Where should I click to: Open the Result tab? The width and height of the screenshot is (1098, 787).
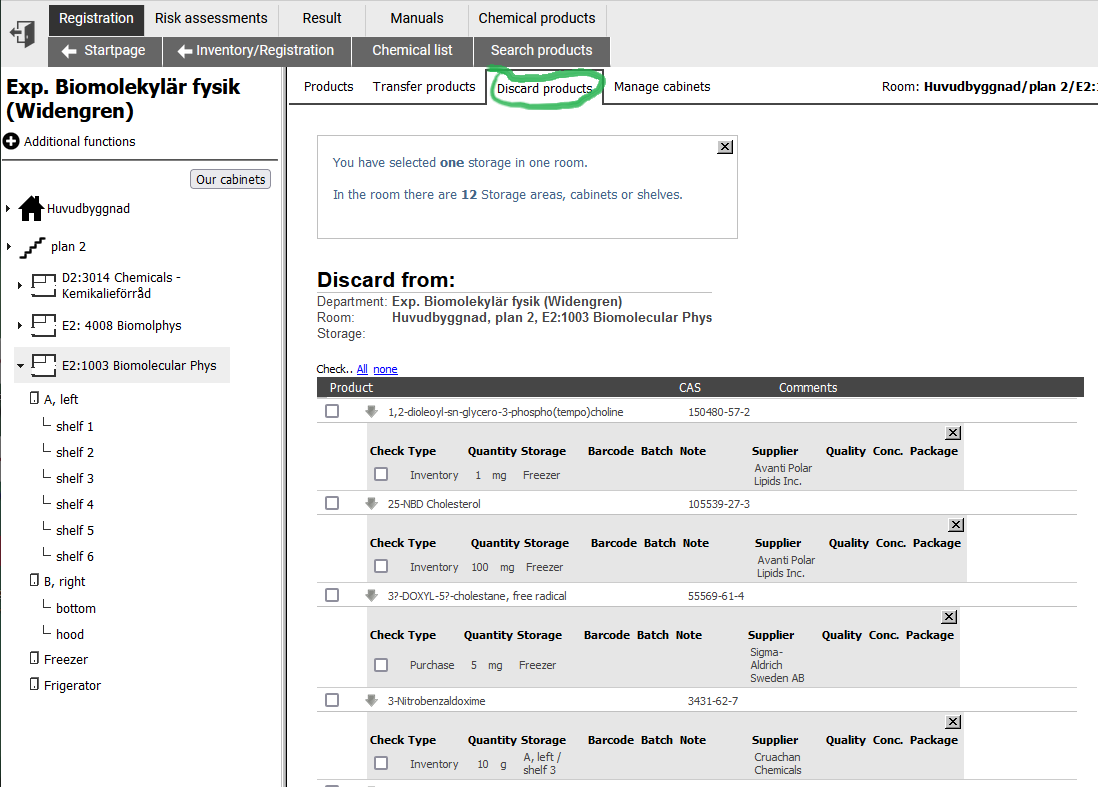coord(322,19)
